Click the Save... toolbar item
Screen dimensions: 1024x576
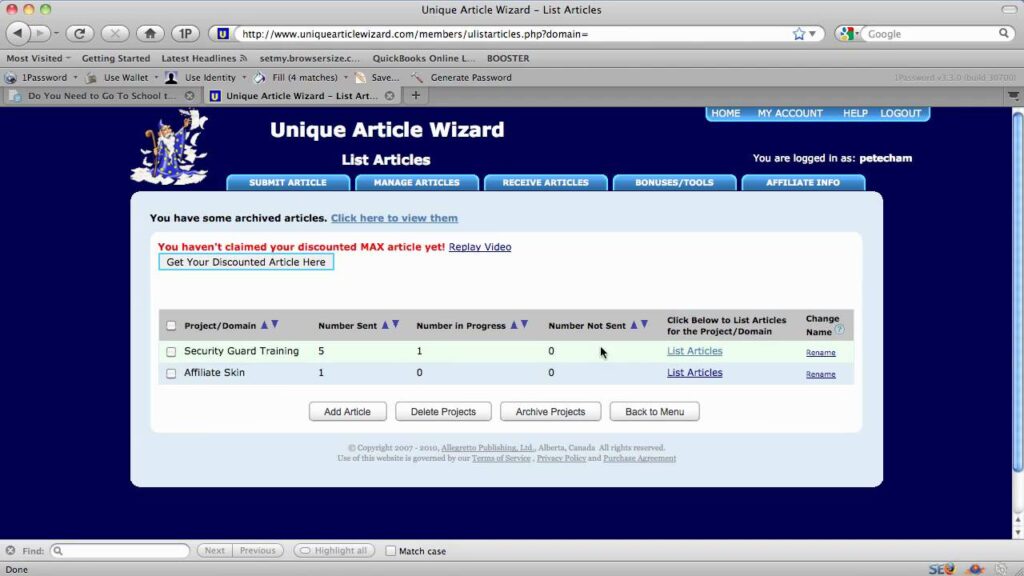coord(377,77)
